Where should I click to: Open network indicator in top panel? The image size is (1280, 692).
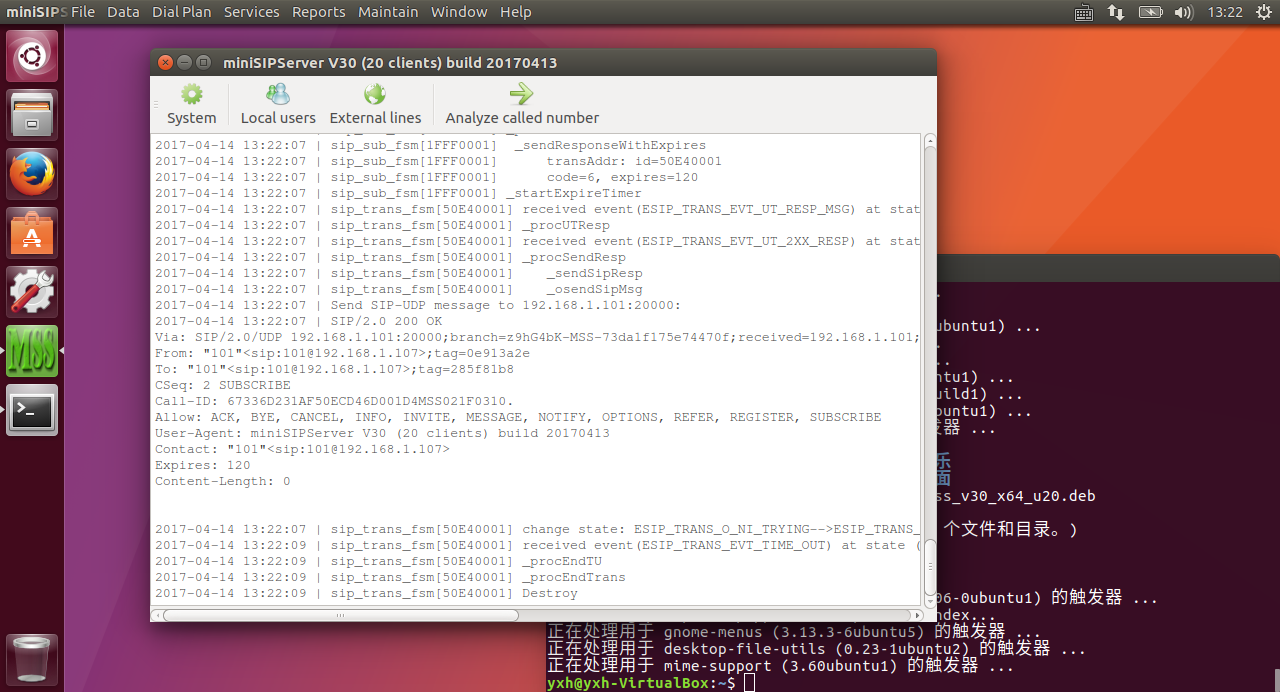pos(1117,12)
